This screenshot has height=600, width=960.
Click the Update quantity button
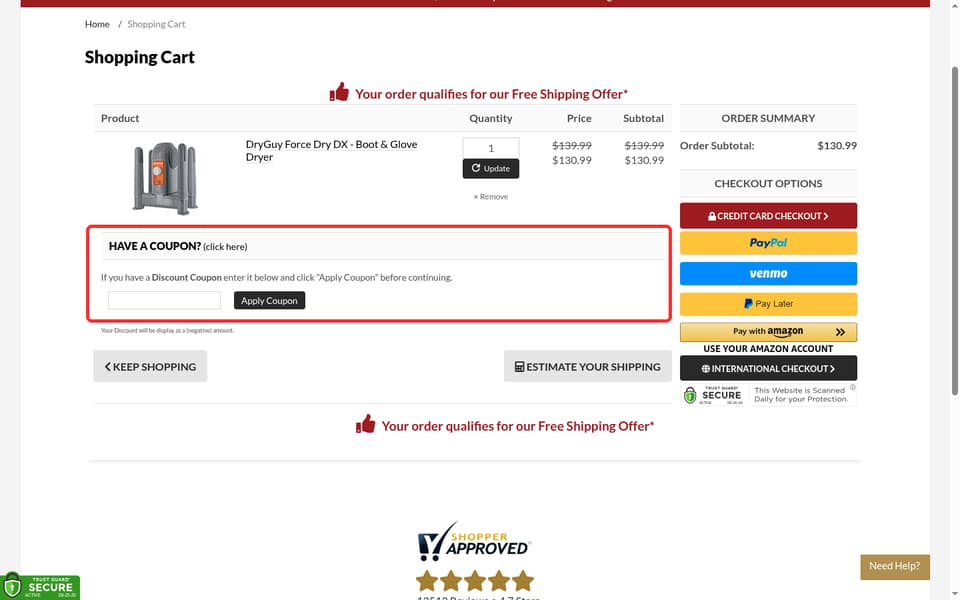pyautogui.click(x=490, y=168)
